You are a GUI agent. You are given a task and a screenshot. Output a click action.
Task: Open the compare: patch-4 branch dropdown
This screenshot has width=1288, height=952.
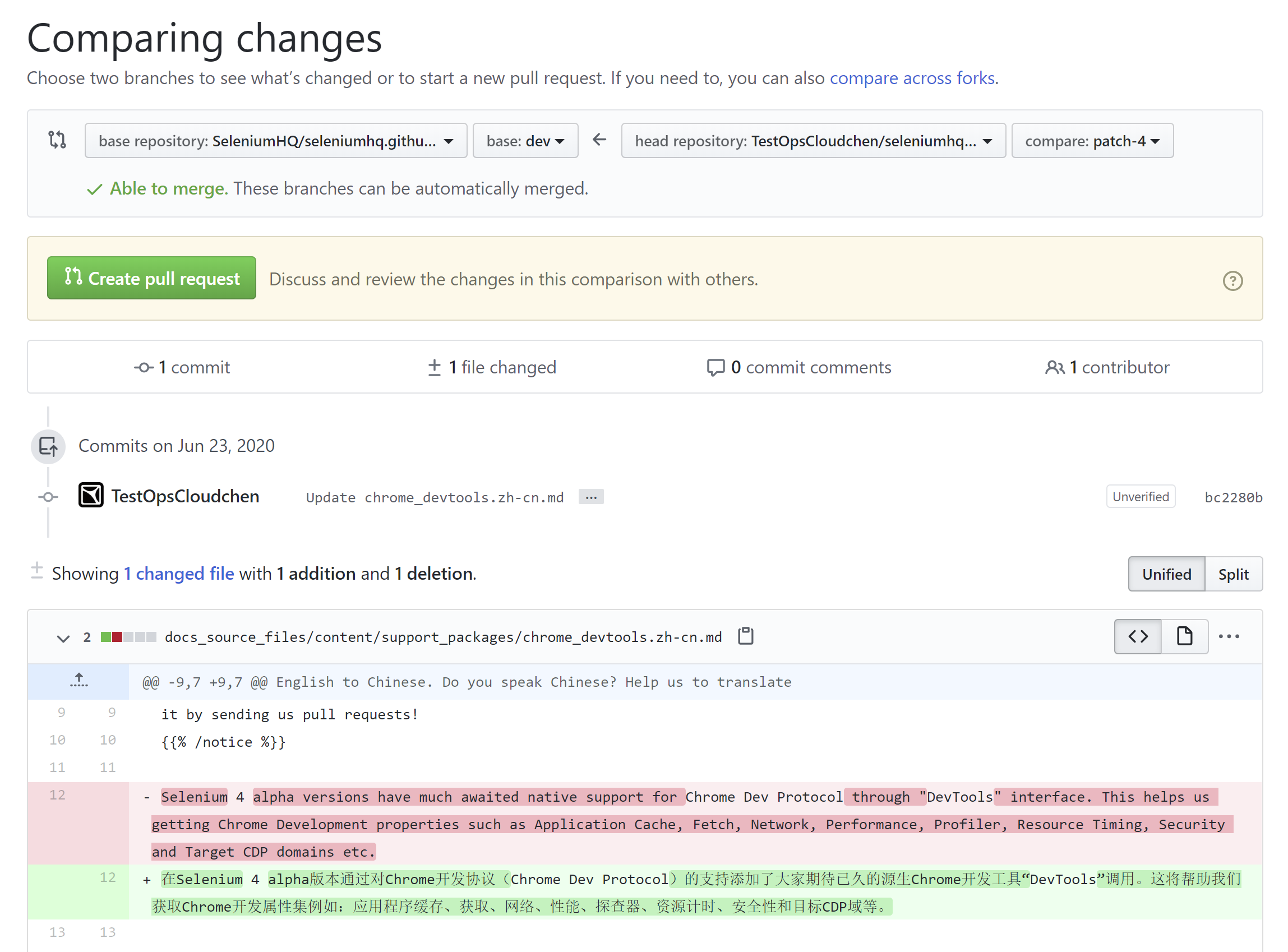coord(1092,141)
